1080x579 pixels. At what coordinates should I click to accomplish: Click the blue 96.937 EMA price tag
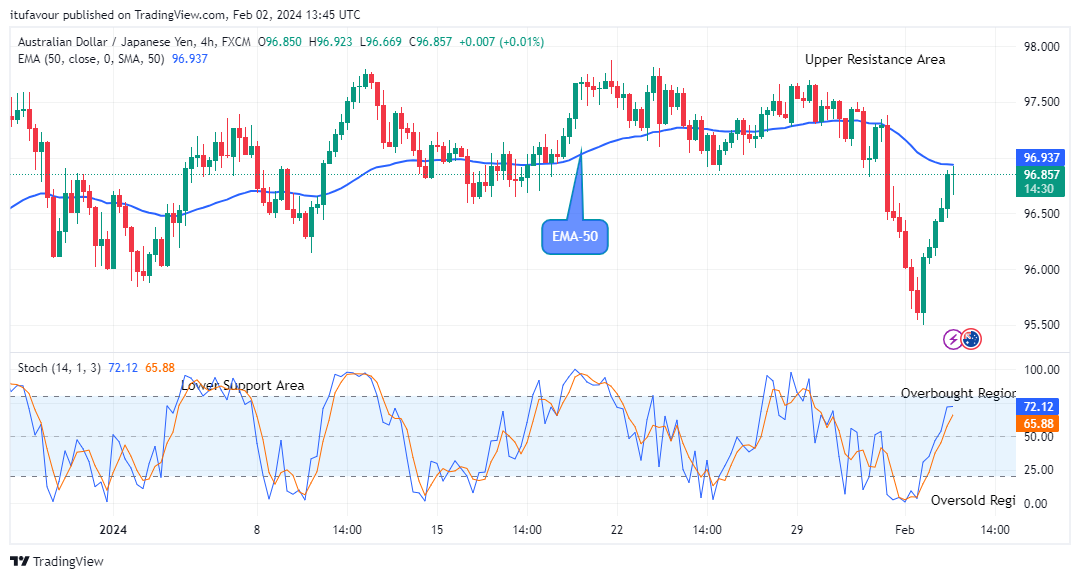[x=1043, y=158]
